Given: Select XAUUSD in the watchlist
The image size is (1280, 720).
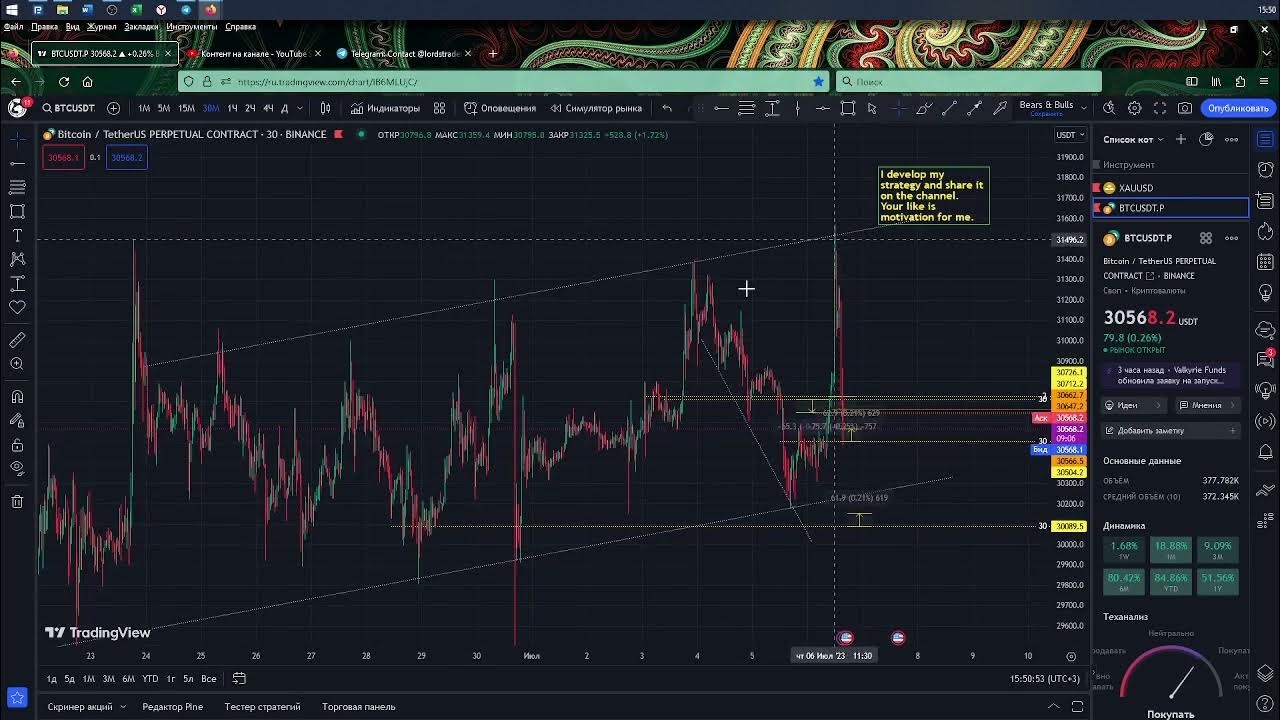Looking at the screenshot, I should (x=1171, y=188).
